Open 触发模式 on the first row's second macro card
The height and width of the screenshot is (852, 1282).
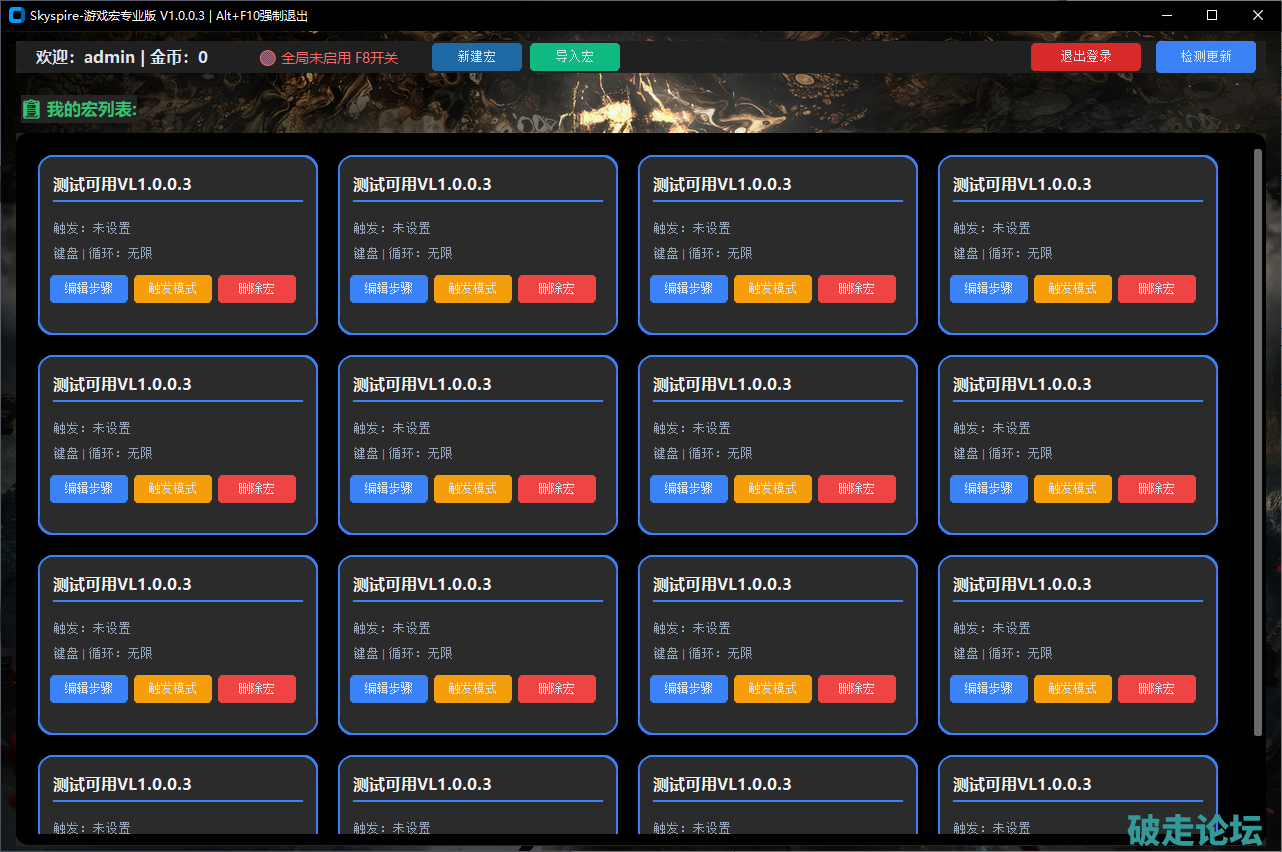[x=473, y=289]
